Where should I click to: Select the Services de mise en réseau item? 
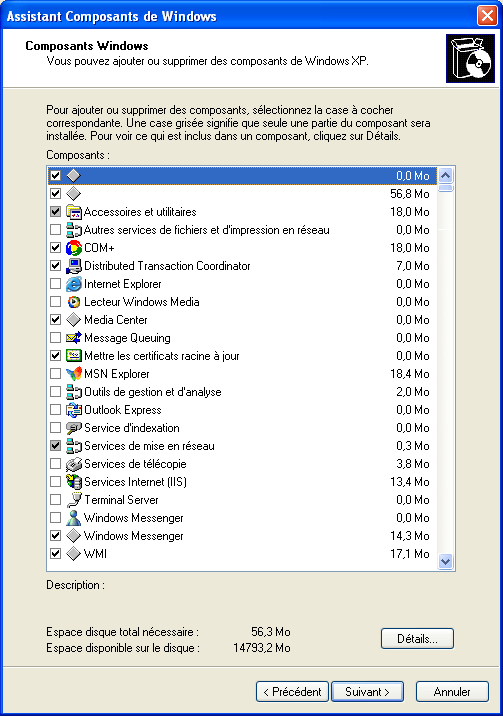242,446
